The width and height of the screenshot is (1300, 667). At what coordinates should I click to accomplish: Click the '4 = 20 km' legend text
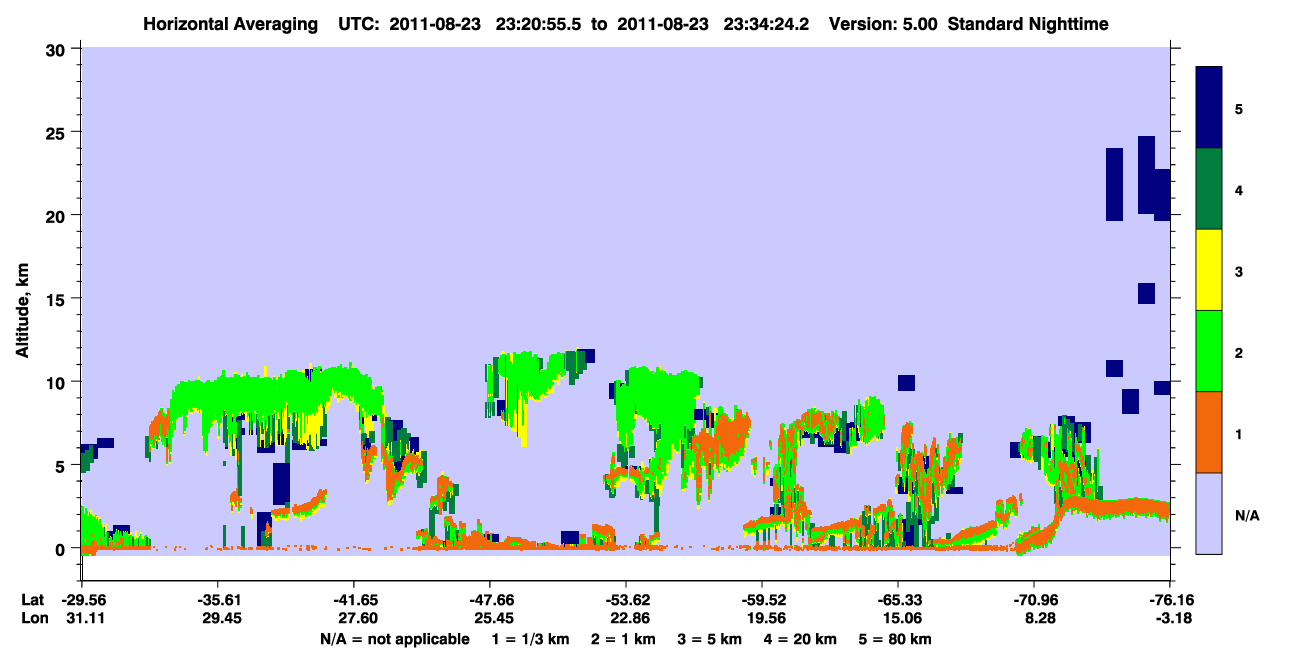(800, 639)
